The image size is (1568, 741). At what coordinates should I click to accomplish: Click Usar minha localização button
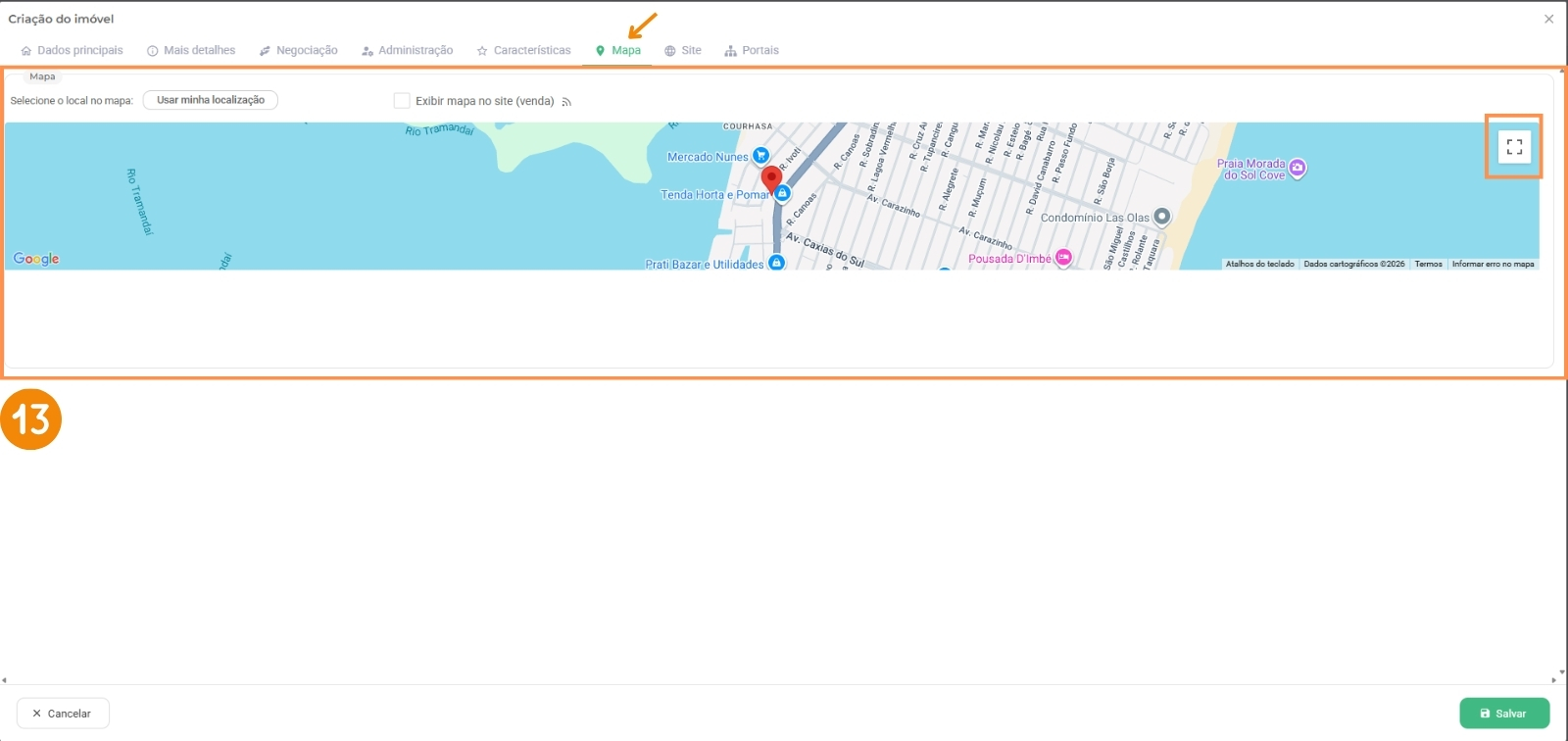point(210,100)
